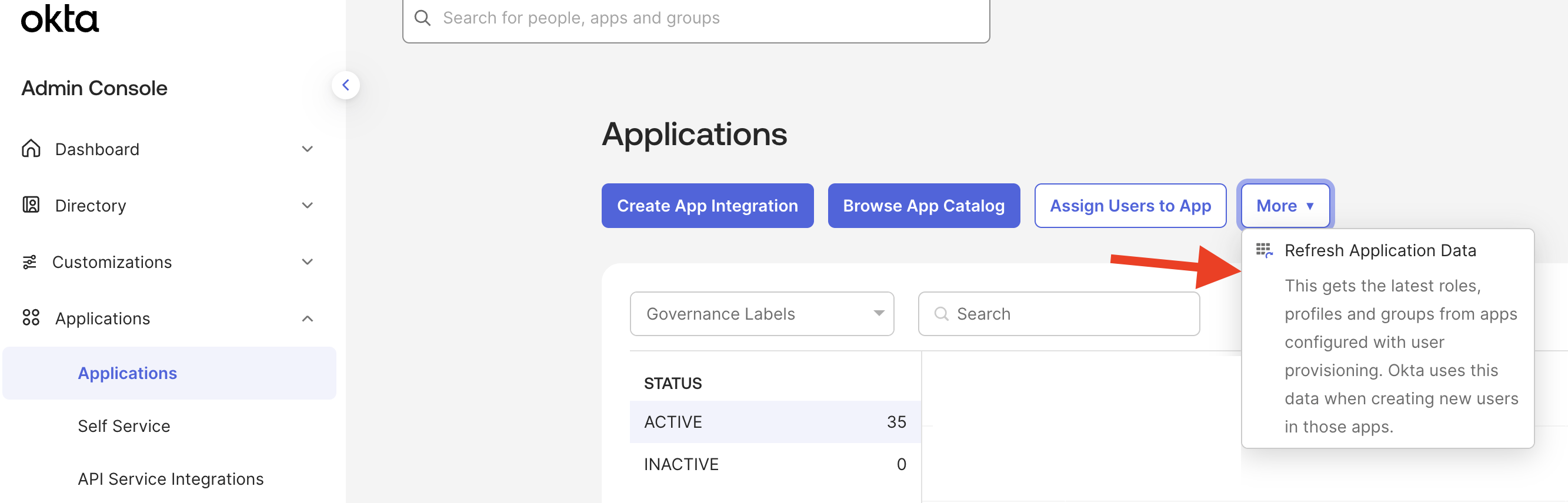Click the Refresh Application Data grid icon

[x=1265, y=250]
